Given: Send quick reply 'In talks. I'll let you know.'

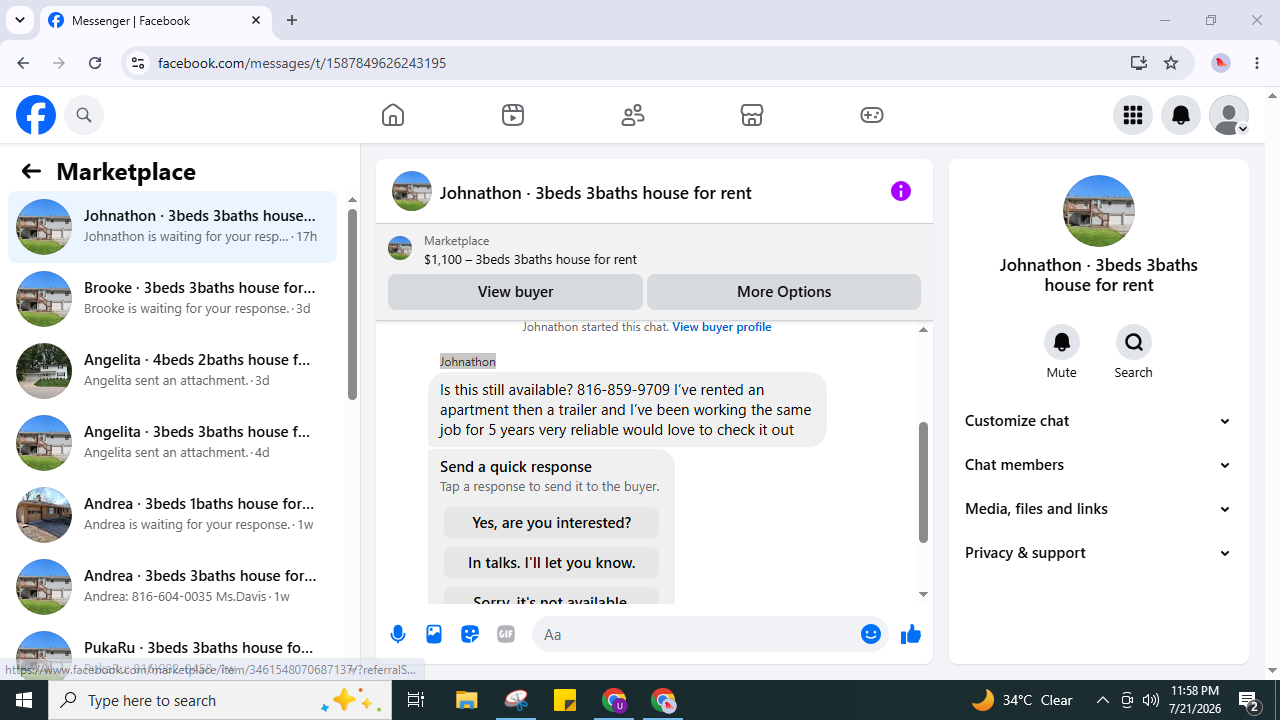Looking at the screenshot, I should tap(551, 563).
